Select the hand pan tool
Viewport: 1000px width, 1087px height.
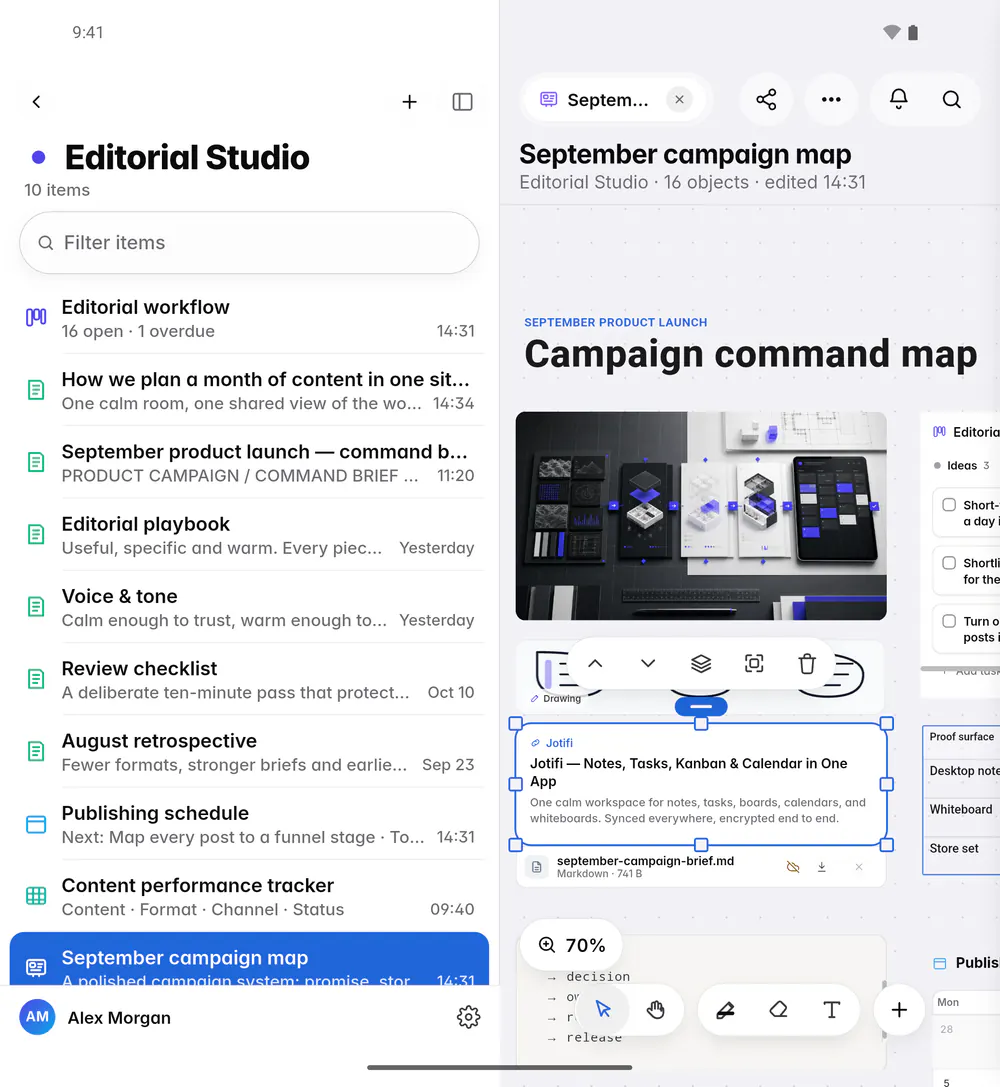tap(656, 1009)
